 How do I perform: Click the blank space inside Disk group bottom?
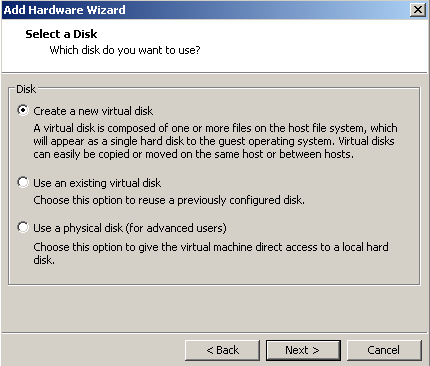(214, 275)
